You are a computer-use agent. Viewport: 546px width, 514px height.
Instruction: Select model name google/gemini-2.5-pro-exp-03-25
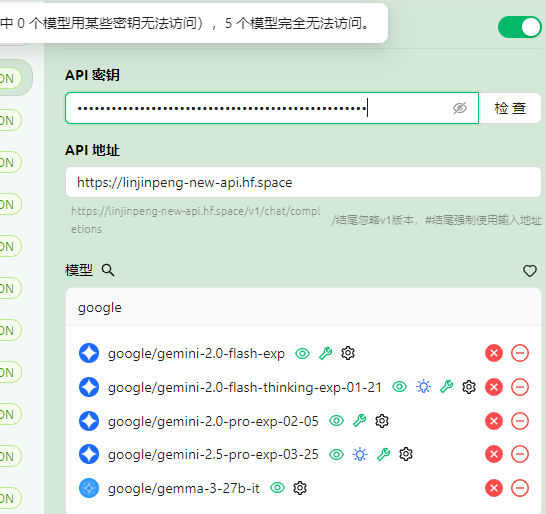[x=213, y=454]
